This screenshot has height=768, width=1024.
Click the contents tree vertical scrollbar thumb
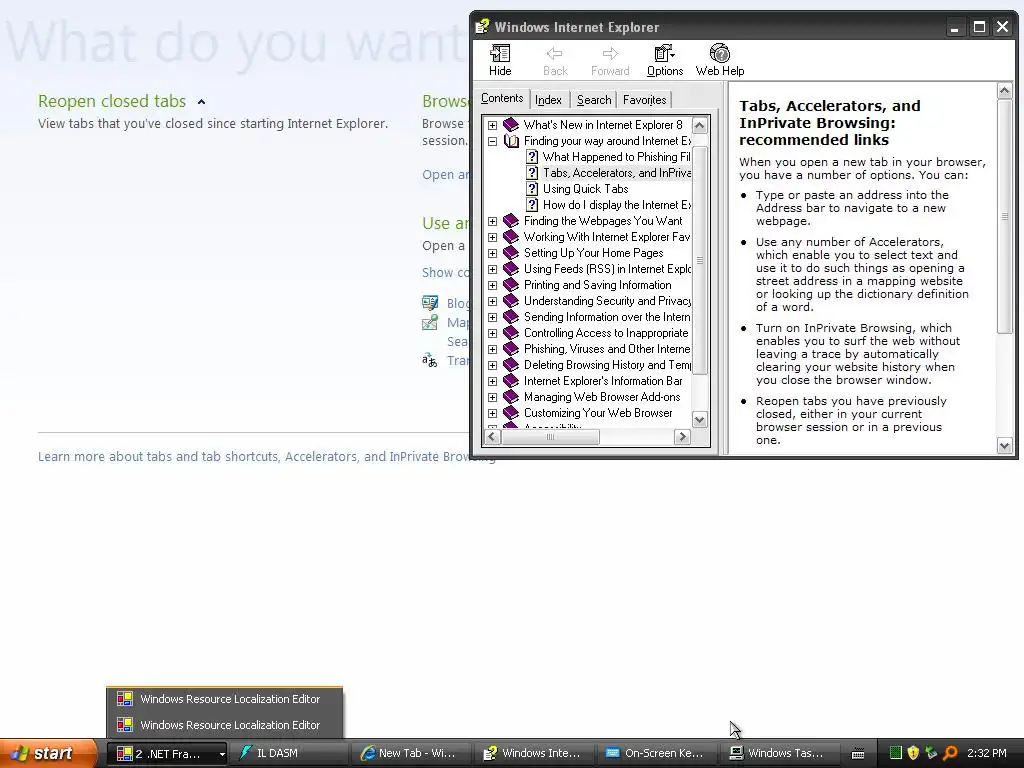click(699, 260)
